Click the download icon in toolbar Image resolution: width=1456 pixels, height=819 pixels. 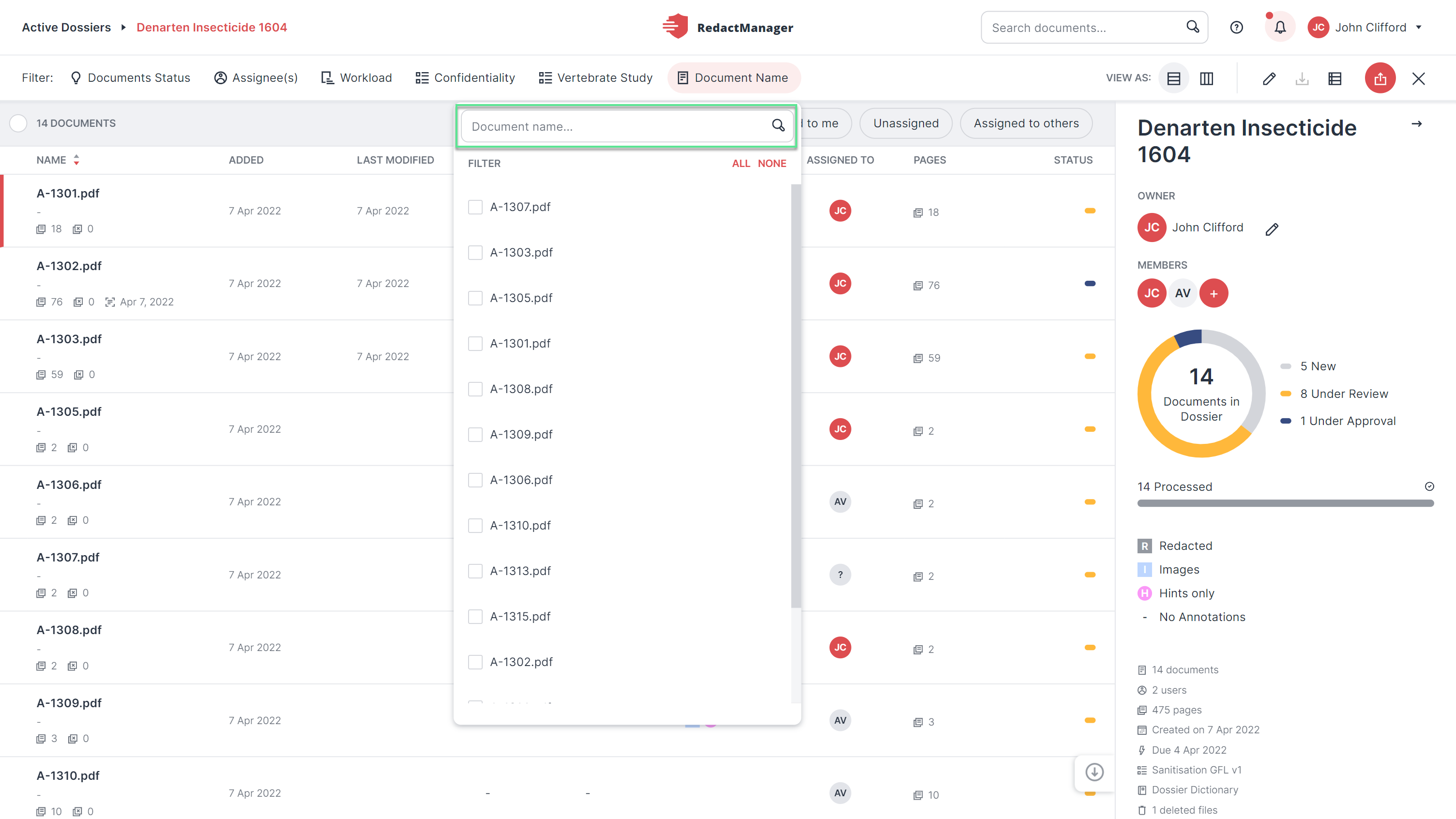(1302, 78)
